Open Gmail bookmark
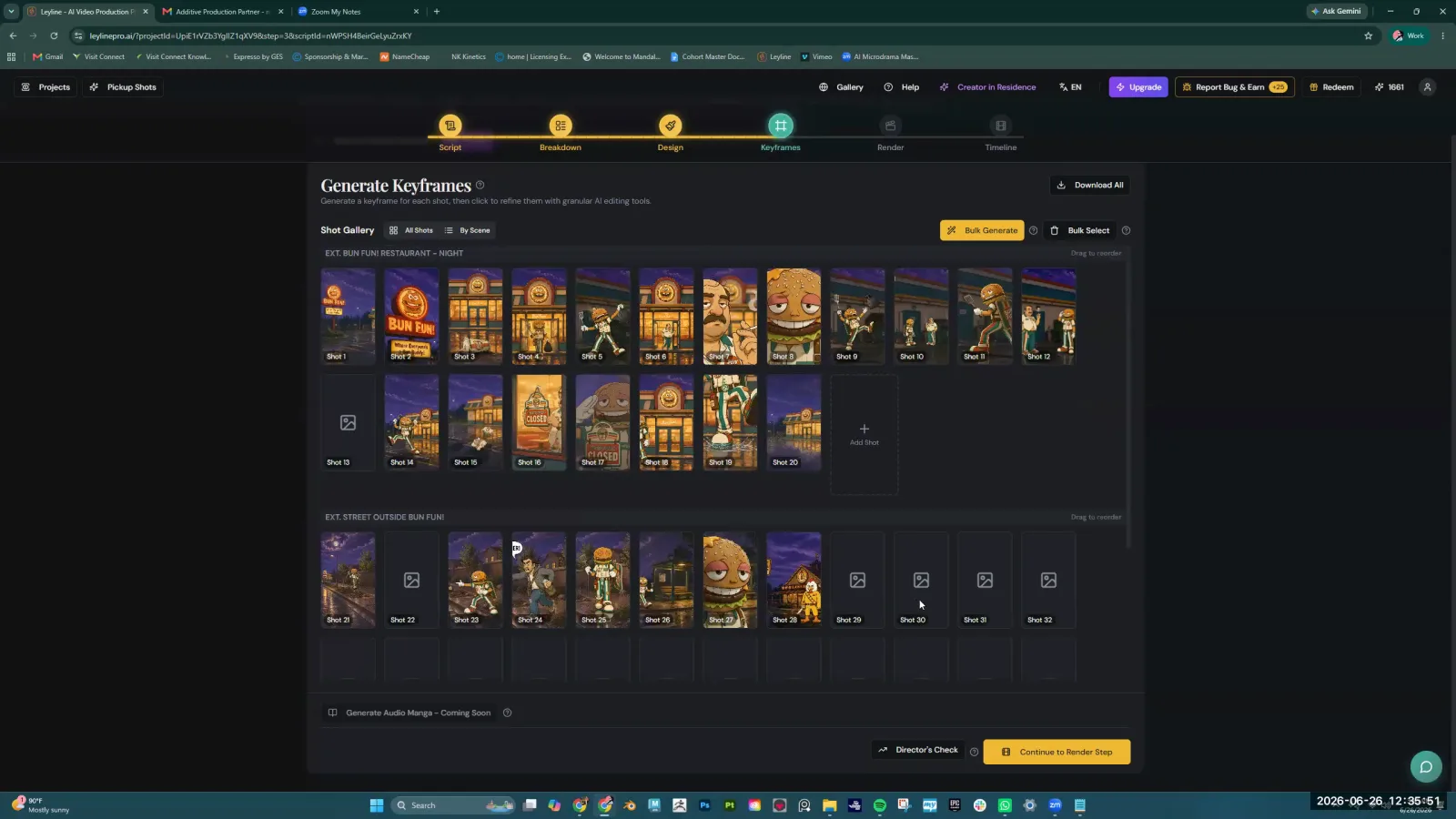Viewport: 1456px width, 819px height. (48, 56)
